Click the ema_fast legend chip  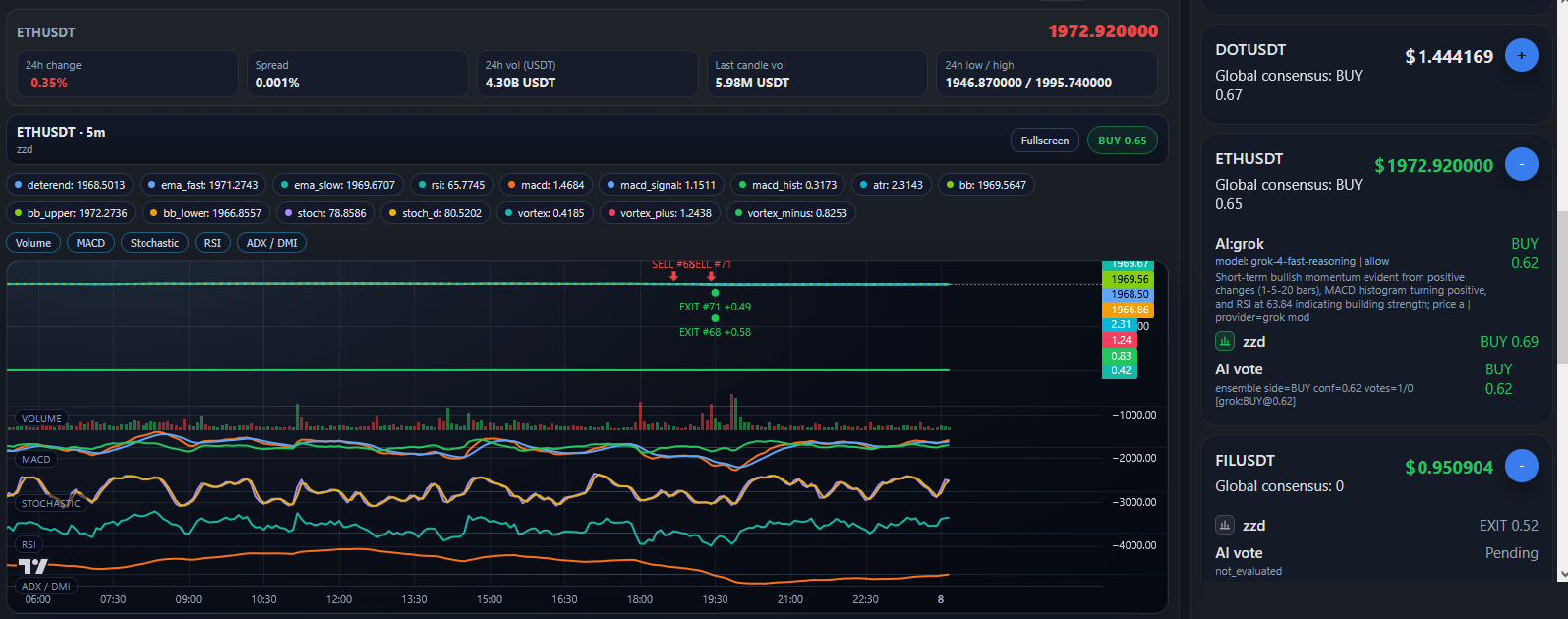coord(203,185)
